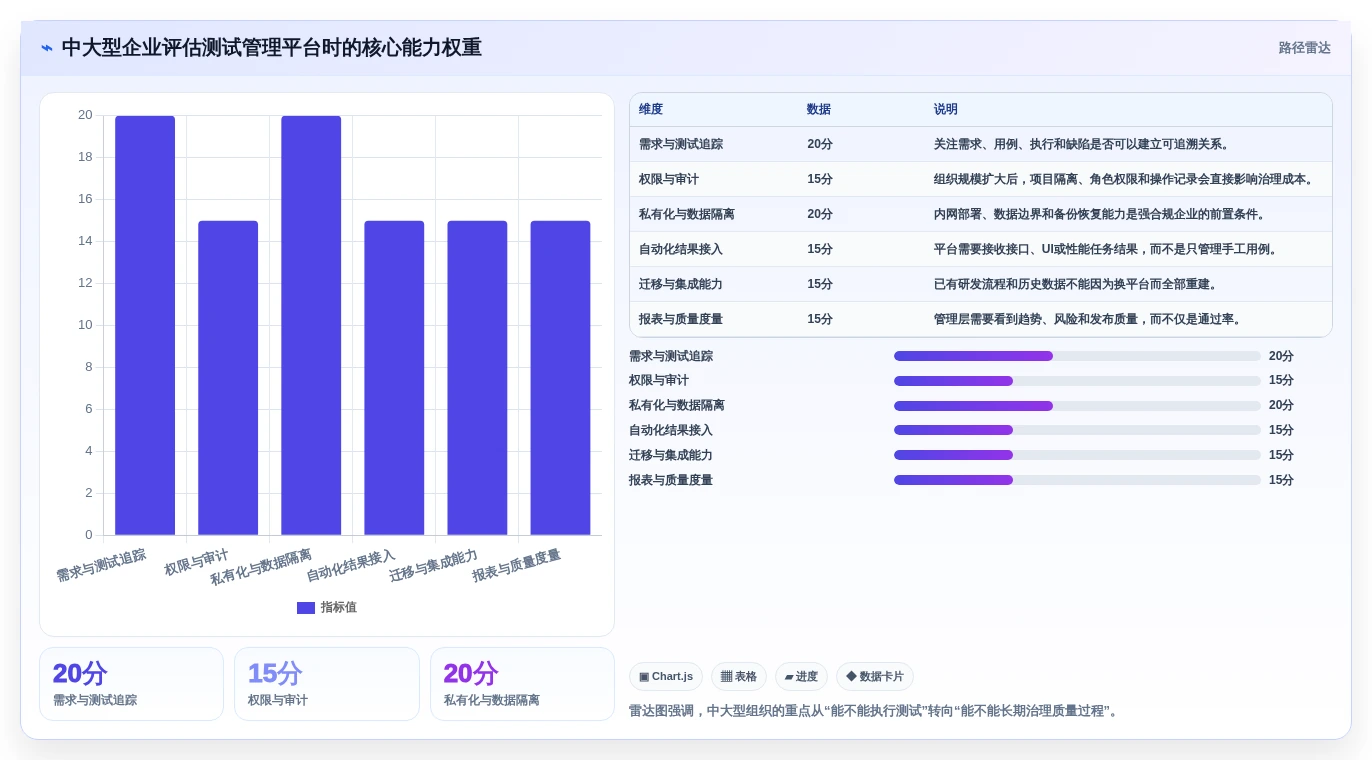Click the 表格 tag chip
Image resolution: width=1372 pixels, height=760 pixels.
[739, 677]
